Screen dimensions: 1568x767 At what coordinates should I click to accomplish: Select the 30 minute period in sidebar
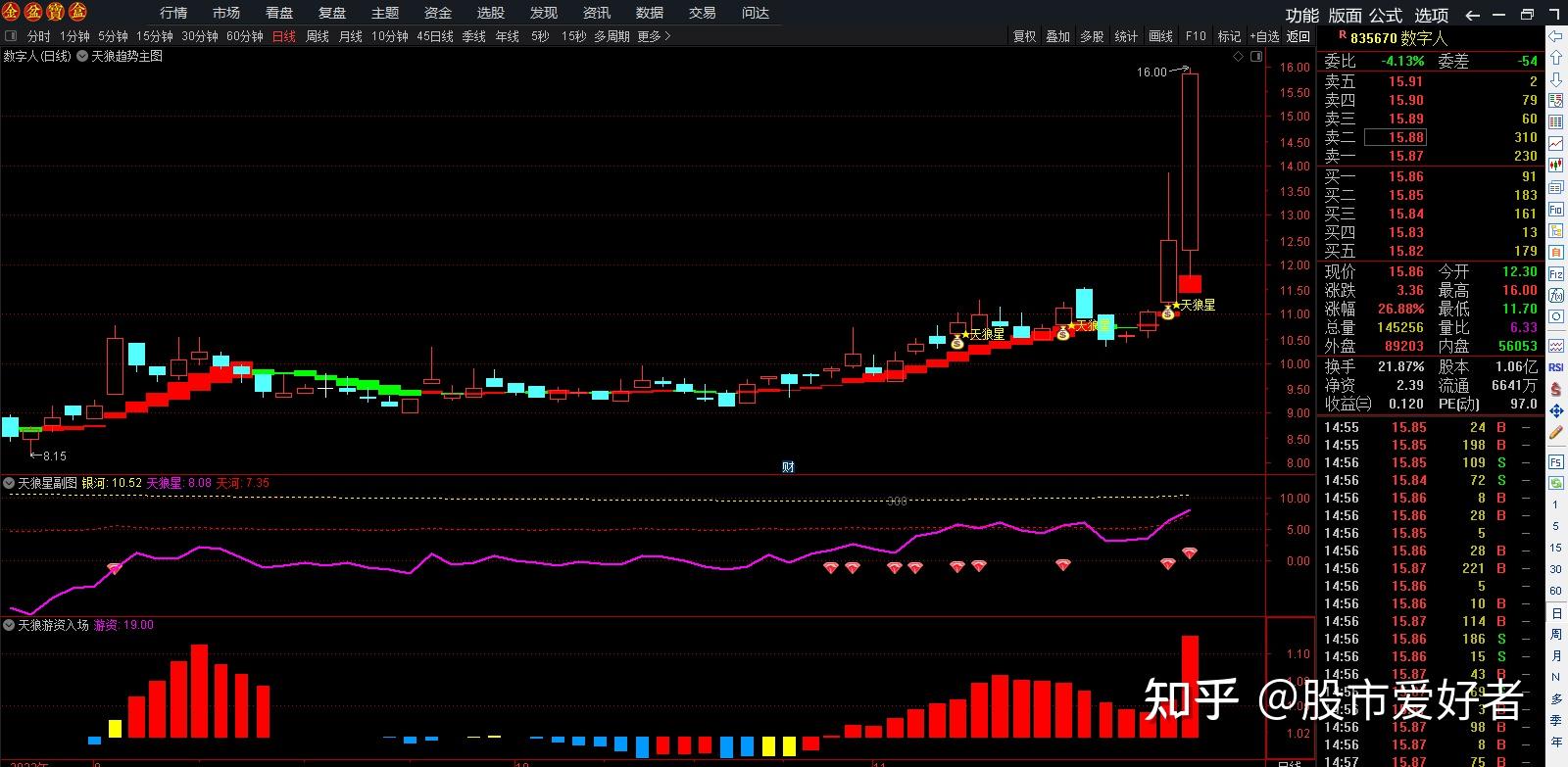click(x=1555, y=569)
